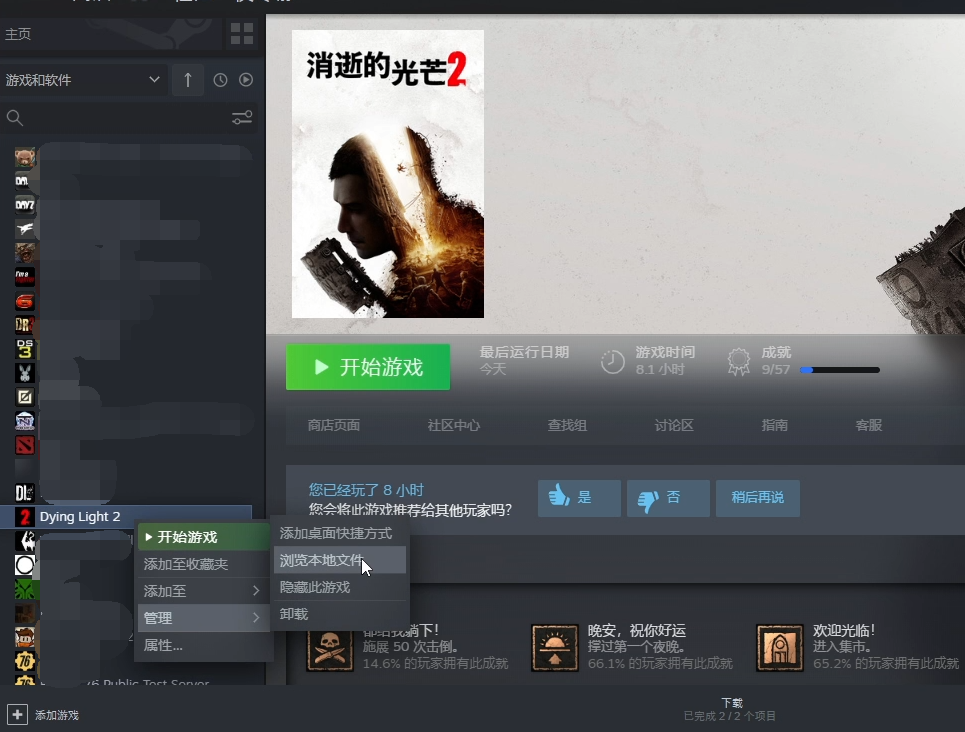
Task: Select the DS3 game icon
Action: tap(25, 348)
